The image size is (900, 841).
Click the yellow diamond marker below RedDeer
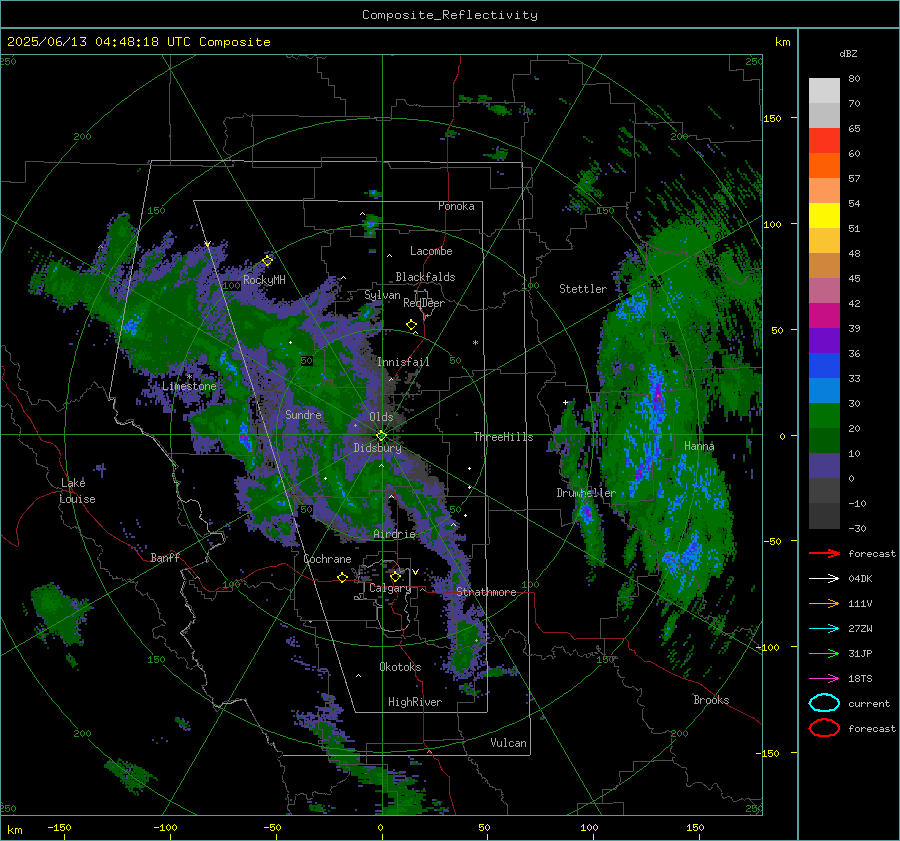(411, 325)
